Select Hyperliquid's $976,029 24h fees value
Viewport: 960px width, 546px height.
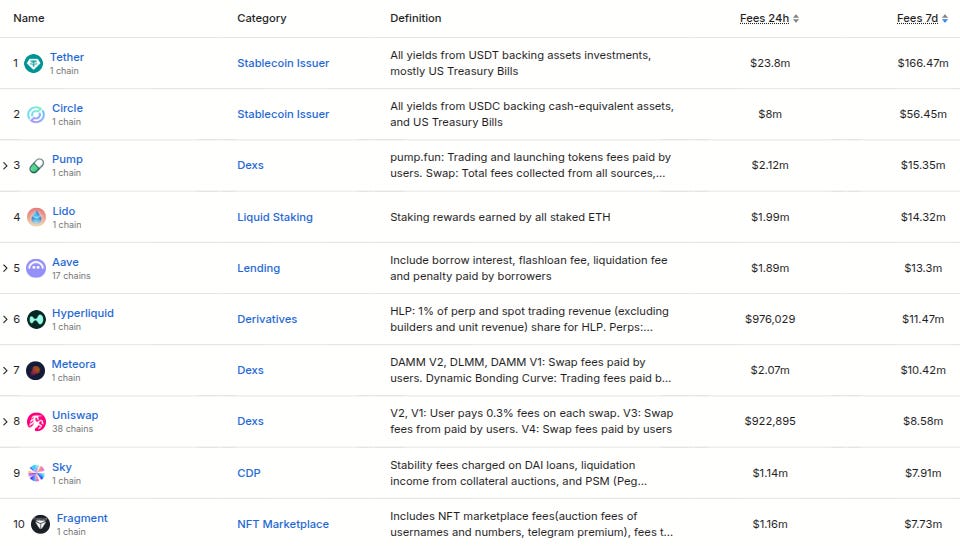[x=770, y=320]
